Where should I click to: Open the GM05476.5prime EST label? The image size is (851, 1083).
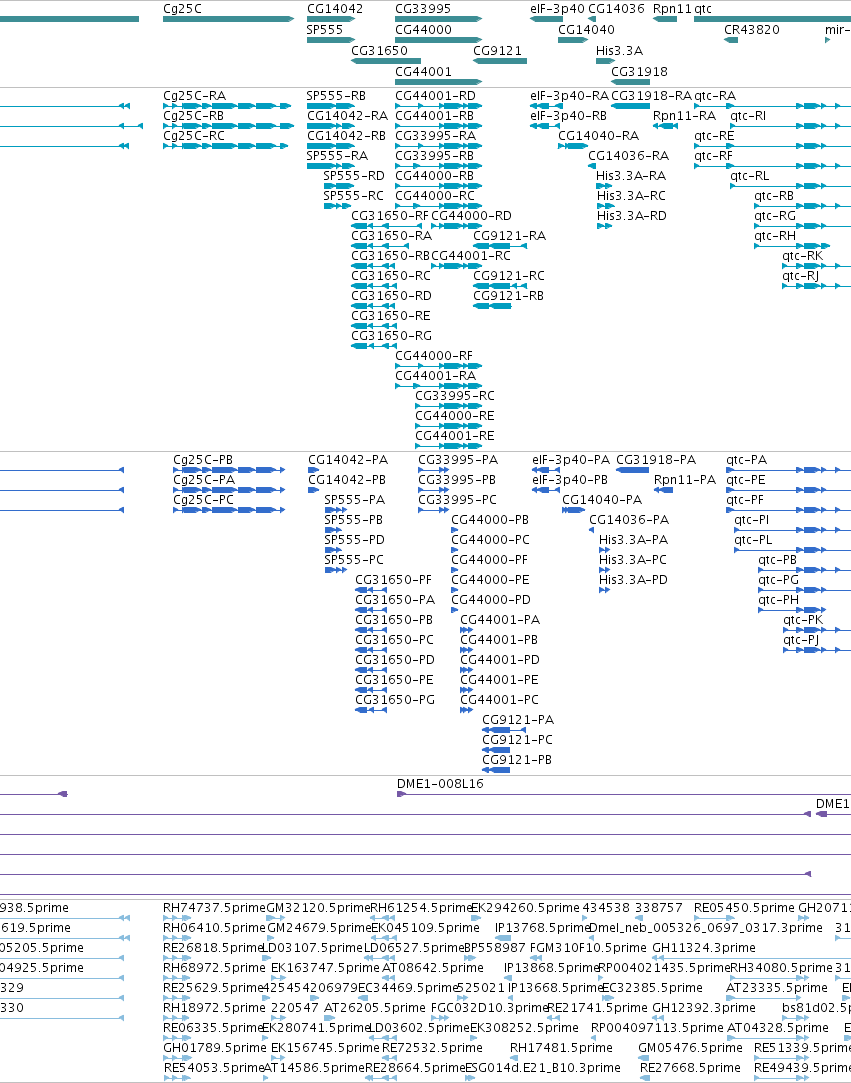pyautogui.click(x=691, y=1048)
